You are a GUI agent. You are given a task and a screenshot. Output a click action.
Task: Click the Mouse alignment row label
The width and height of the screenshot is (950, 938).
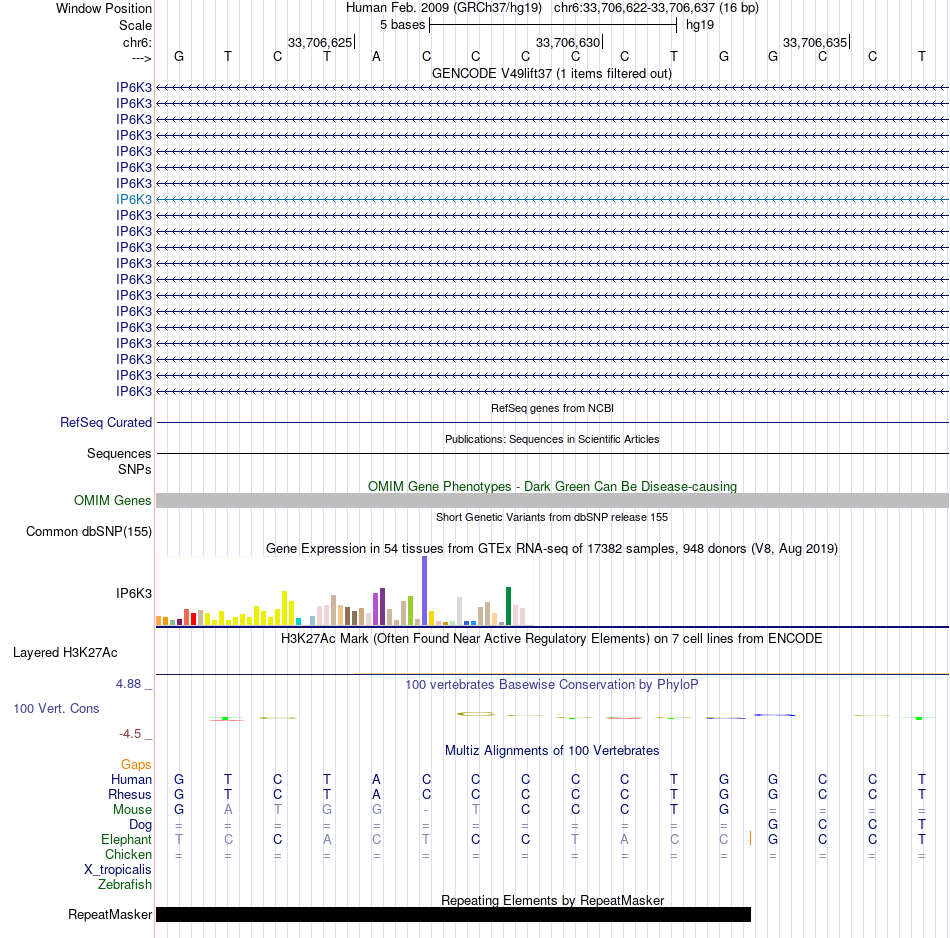tap(133, 810)
